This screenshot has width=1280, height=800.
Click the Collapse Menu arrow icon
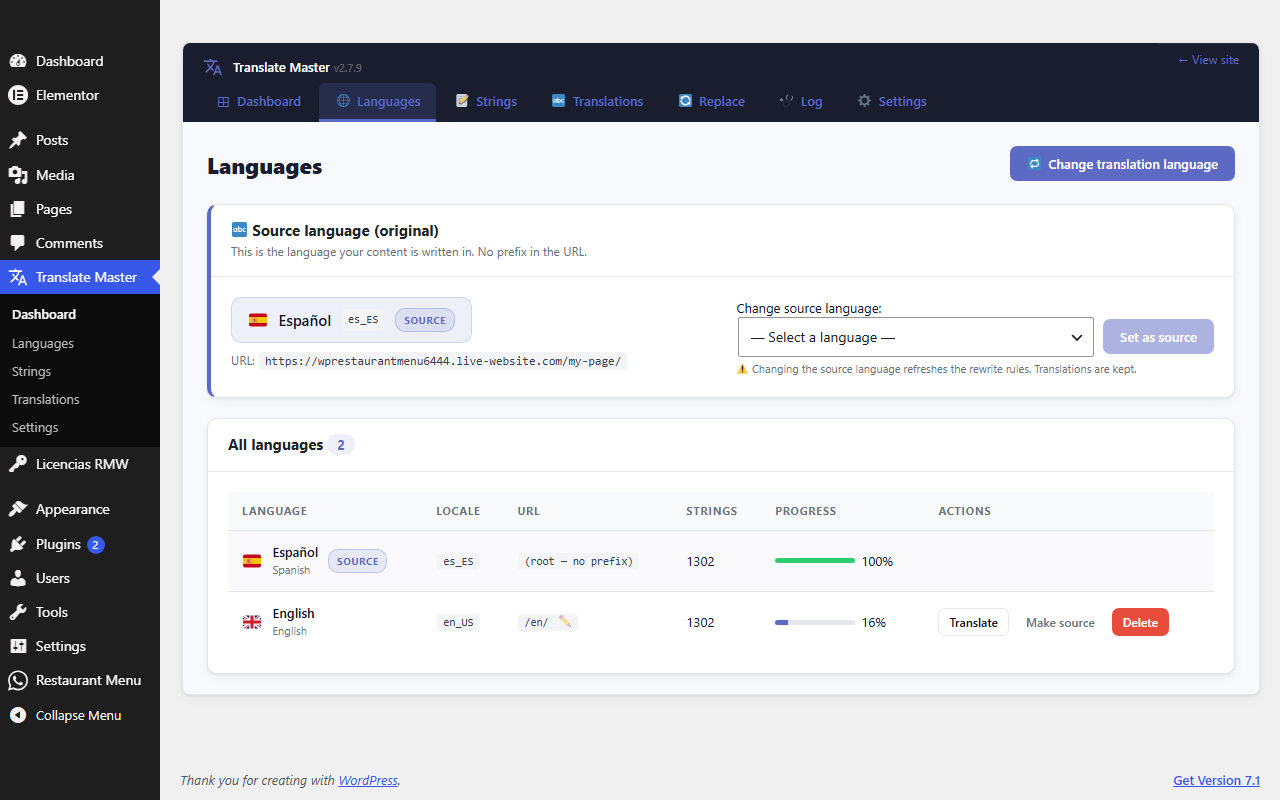(x=18, y=715)
